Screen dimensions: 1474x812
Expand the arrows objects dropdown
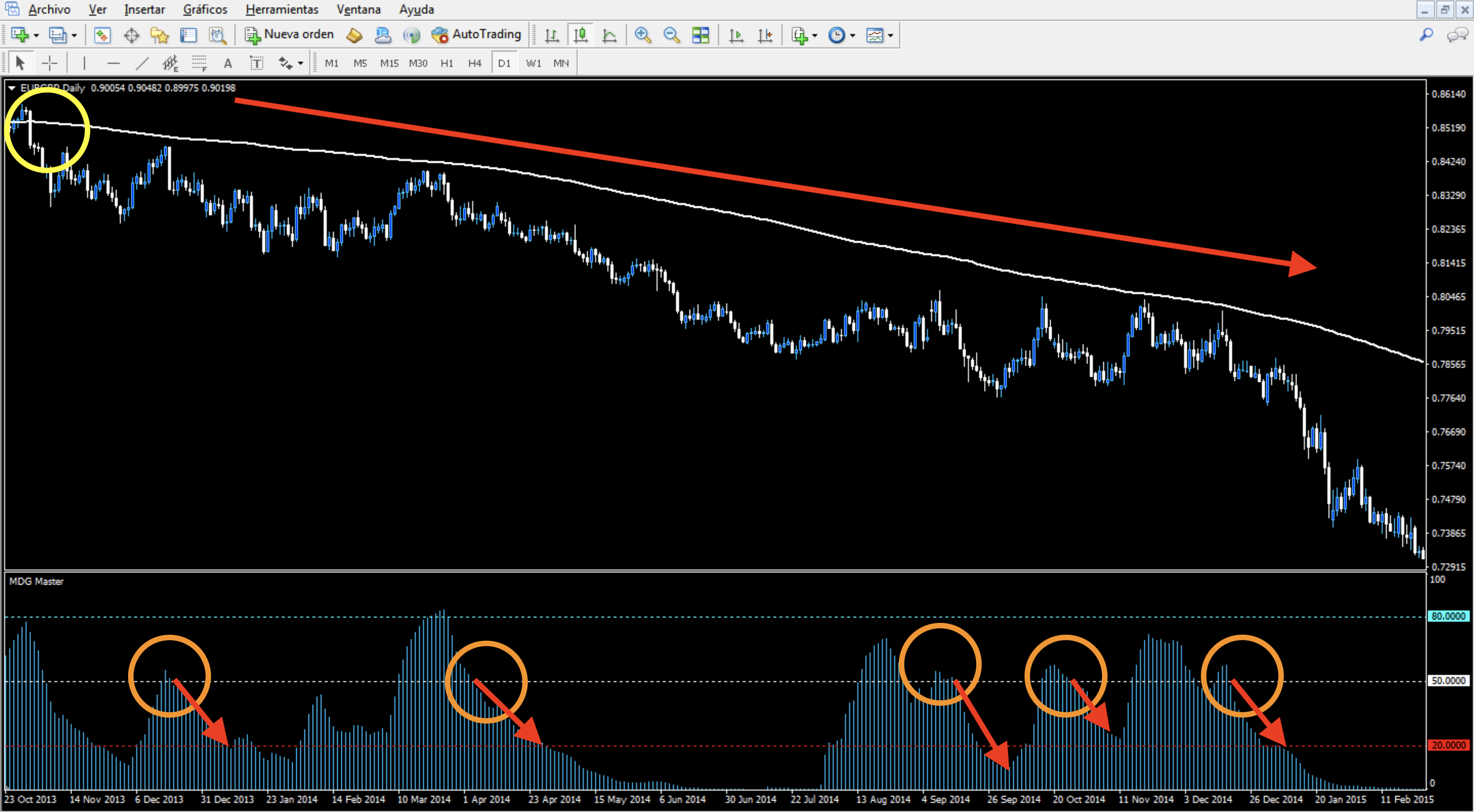tap(300, 63)
